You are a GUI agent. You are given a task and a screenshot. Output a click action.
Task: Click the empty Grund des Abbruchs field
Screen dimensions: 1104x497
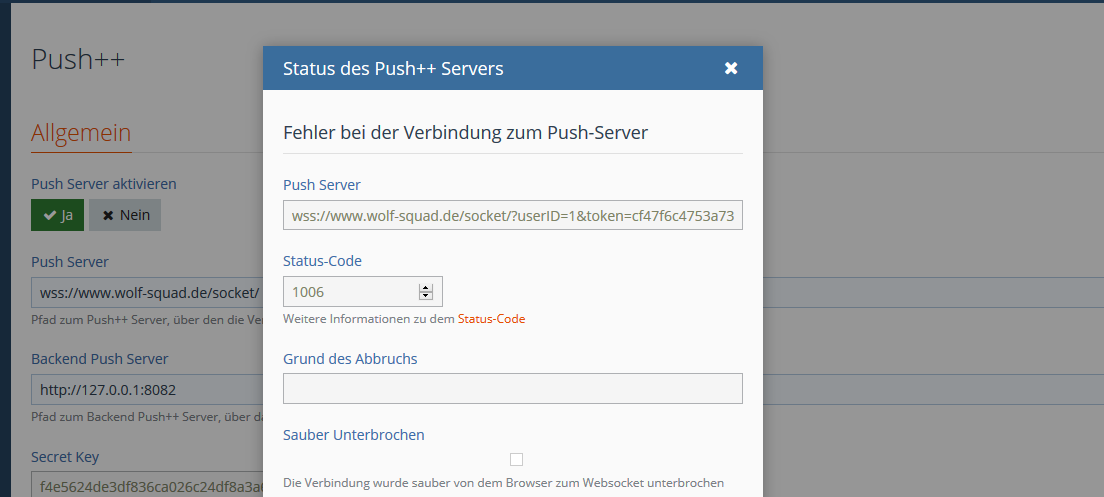coord(512,388)
